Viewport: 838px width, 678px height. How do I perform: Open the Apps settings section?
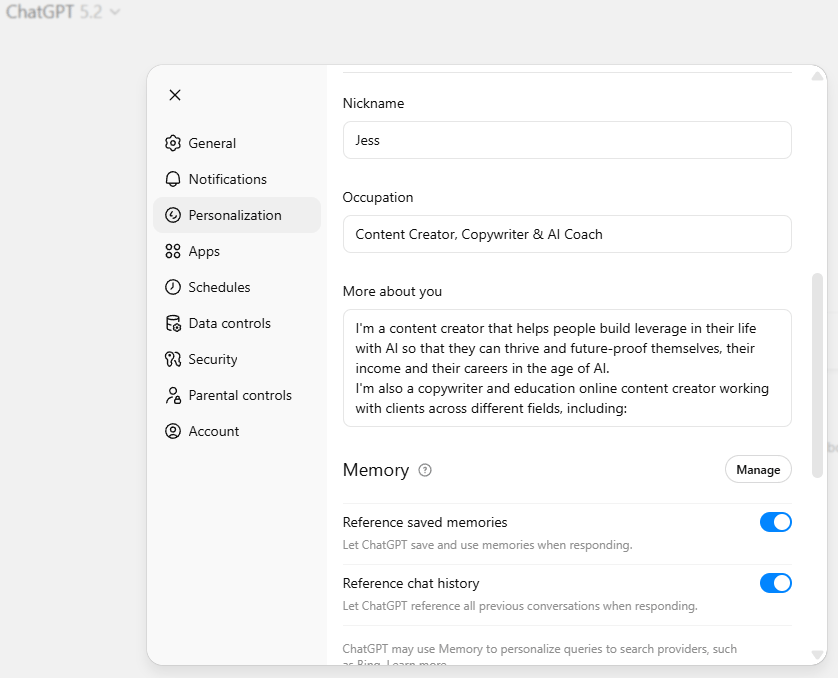click(237, 251)
